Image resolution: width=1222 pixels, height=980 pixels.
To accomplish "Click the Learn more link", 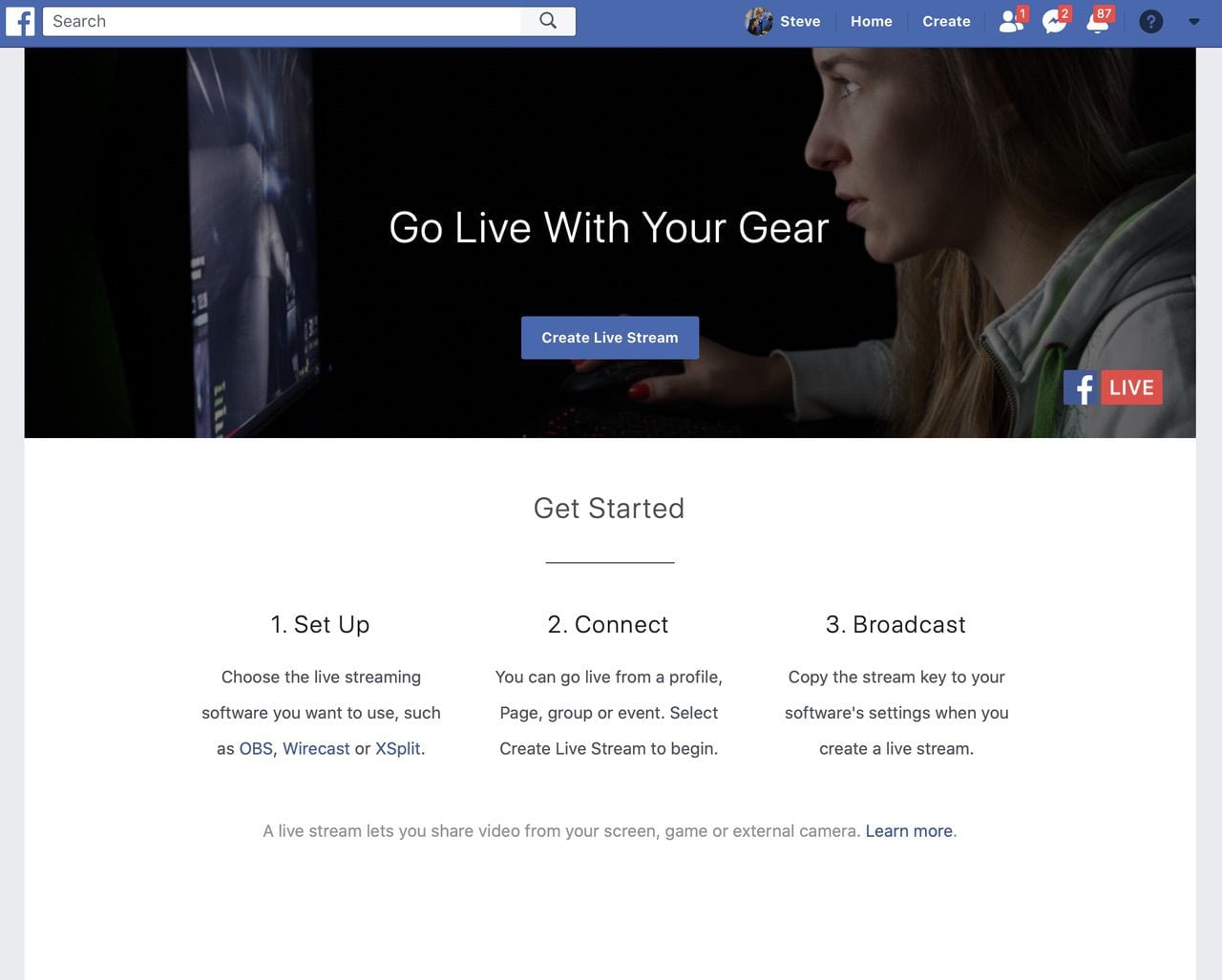I will (x=909, y=831).
